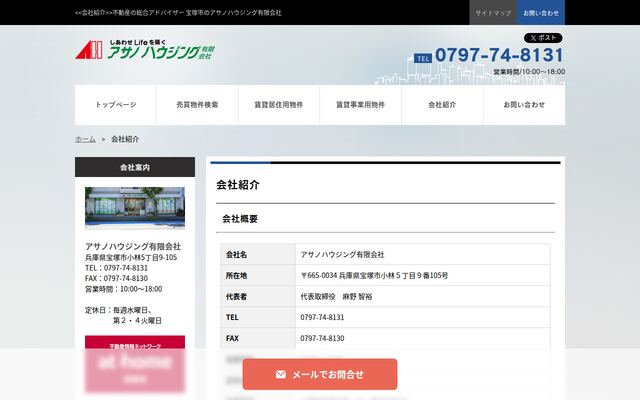The image size is (640, 400).
Task: Click the 代表者 table label
Action: [236, 296]
